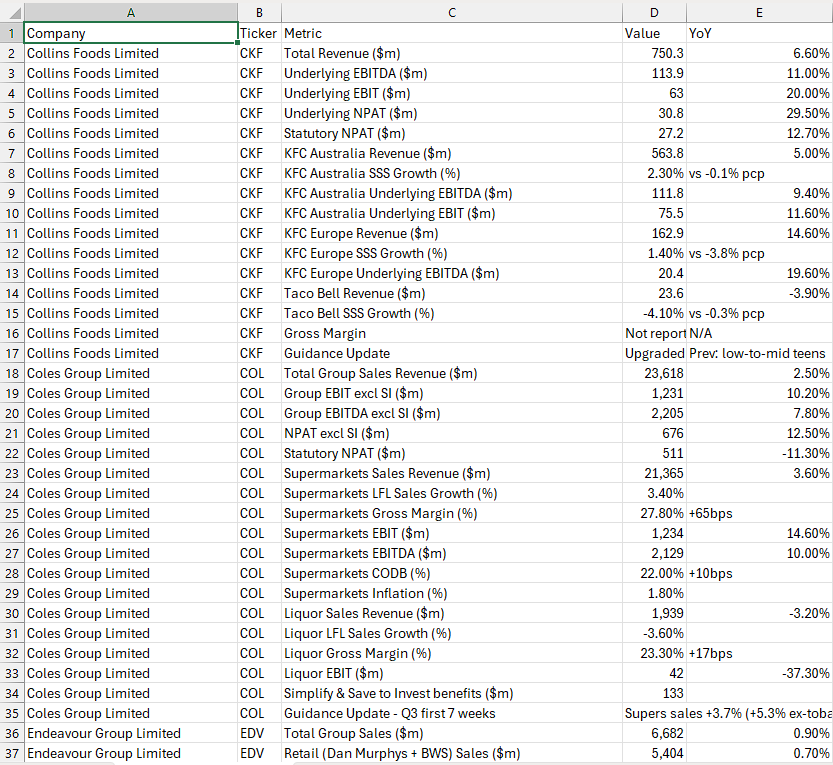Select row 1 header

pyautogui.click(x=12, y=33)
